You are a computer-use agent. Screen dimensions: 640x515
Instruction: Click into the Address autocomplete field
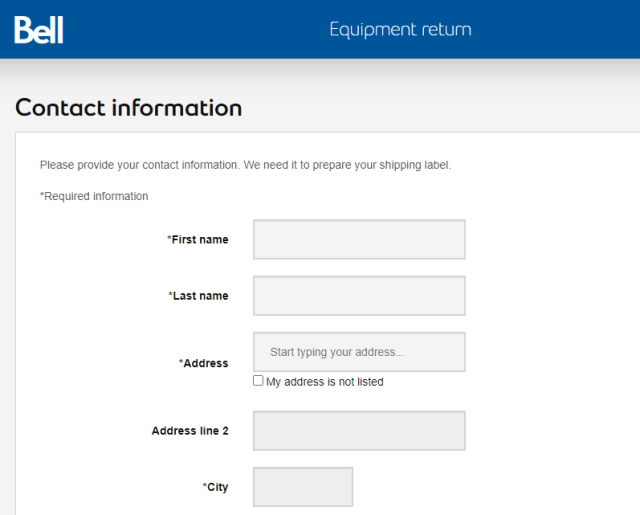(359, 352)
